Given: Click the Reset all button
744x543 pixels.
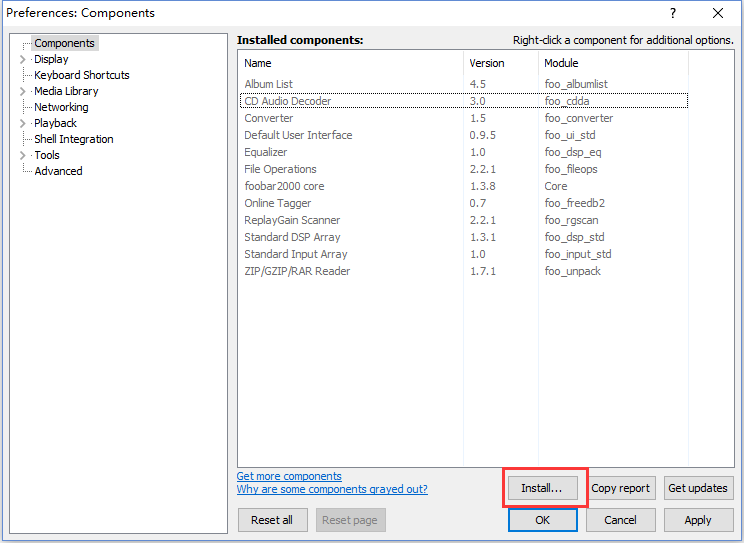Looking at the screenshot, I should 272,520.
